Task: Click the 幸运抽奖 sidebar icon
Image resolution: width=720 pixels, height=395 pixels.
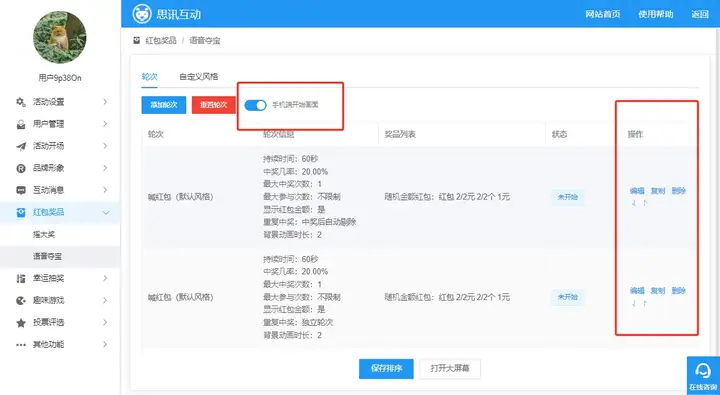Action: coord(21,278)
